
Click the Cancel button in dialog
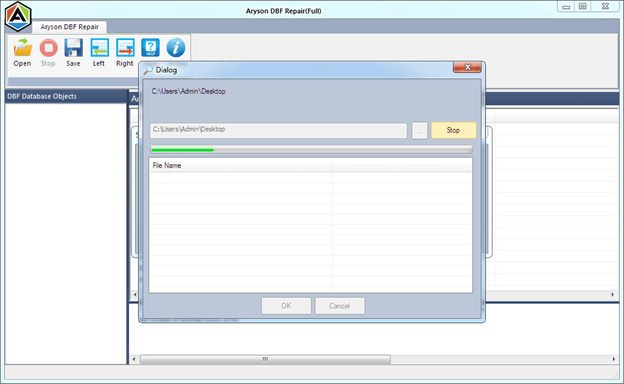tap(339, 306)
